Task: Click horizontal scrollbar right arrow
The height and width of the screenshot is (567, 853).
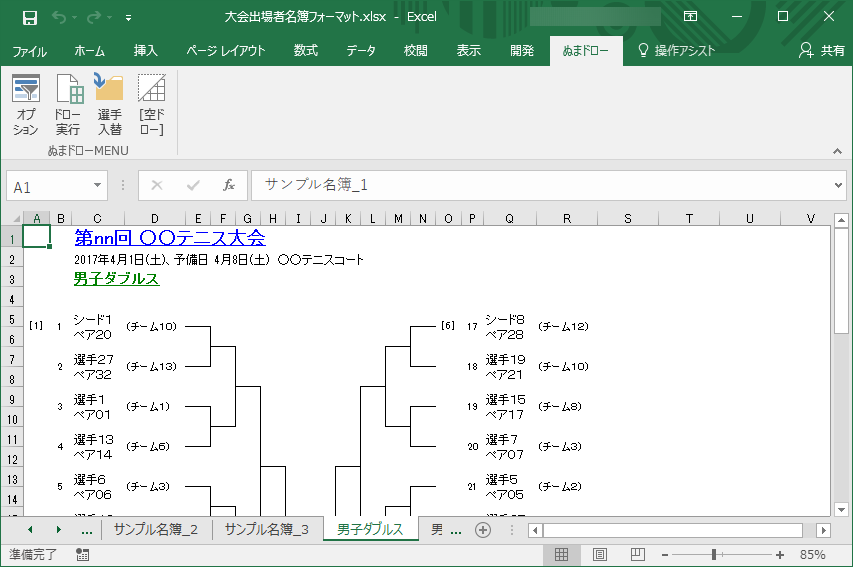Action: coord(824,530)
